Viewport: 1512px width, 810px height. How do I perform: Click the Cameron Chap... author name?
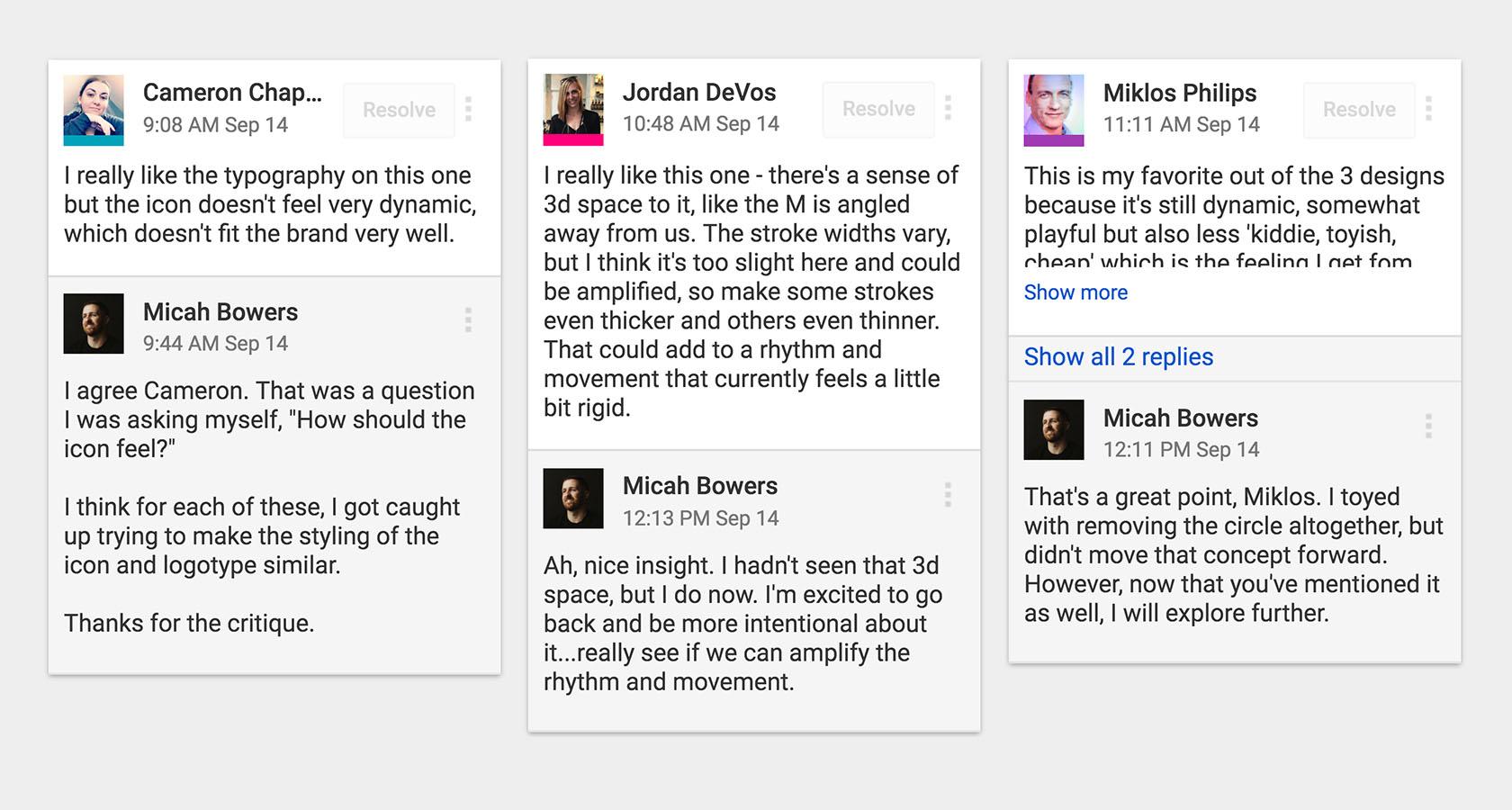click(232, 93)
